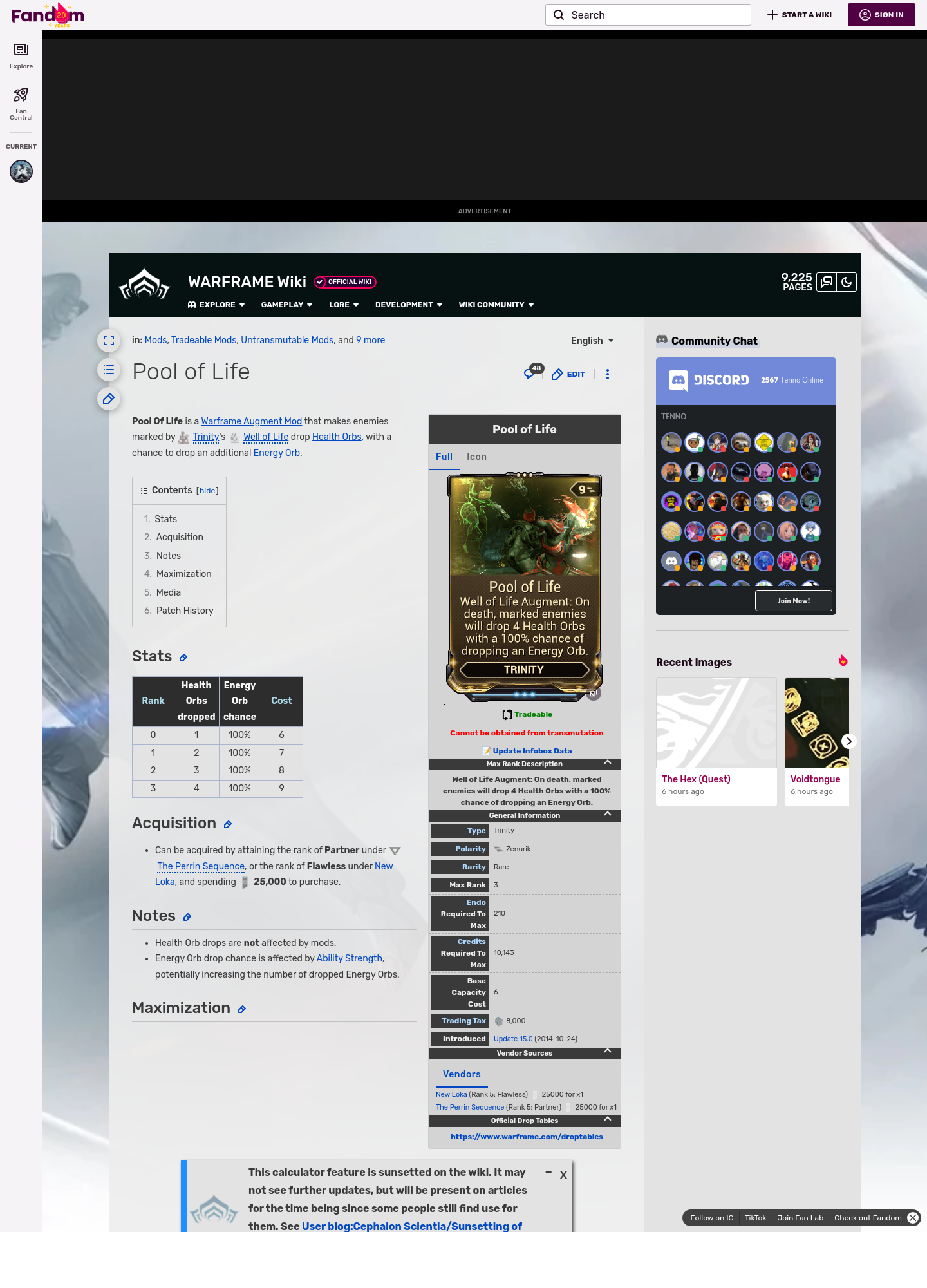Collapse the Max Rank Description section
The height and width of the screenshot is (1288, 927).
click(x=608, y=762)
